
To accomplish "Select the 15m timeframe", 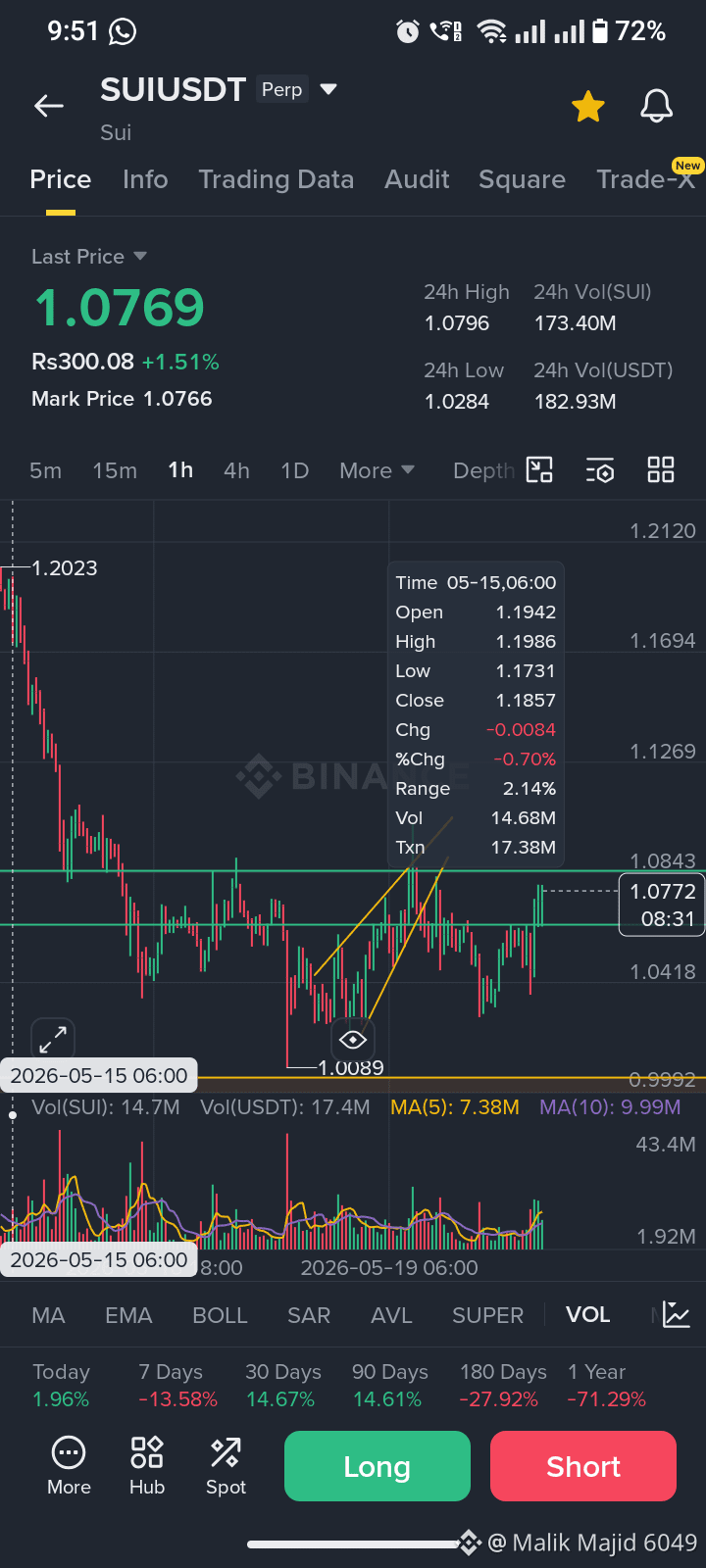I will 115,470.
